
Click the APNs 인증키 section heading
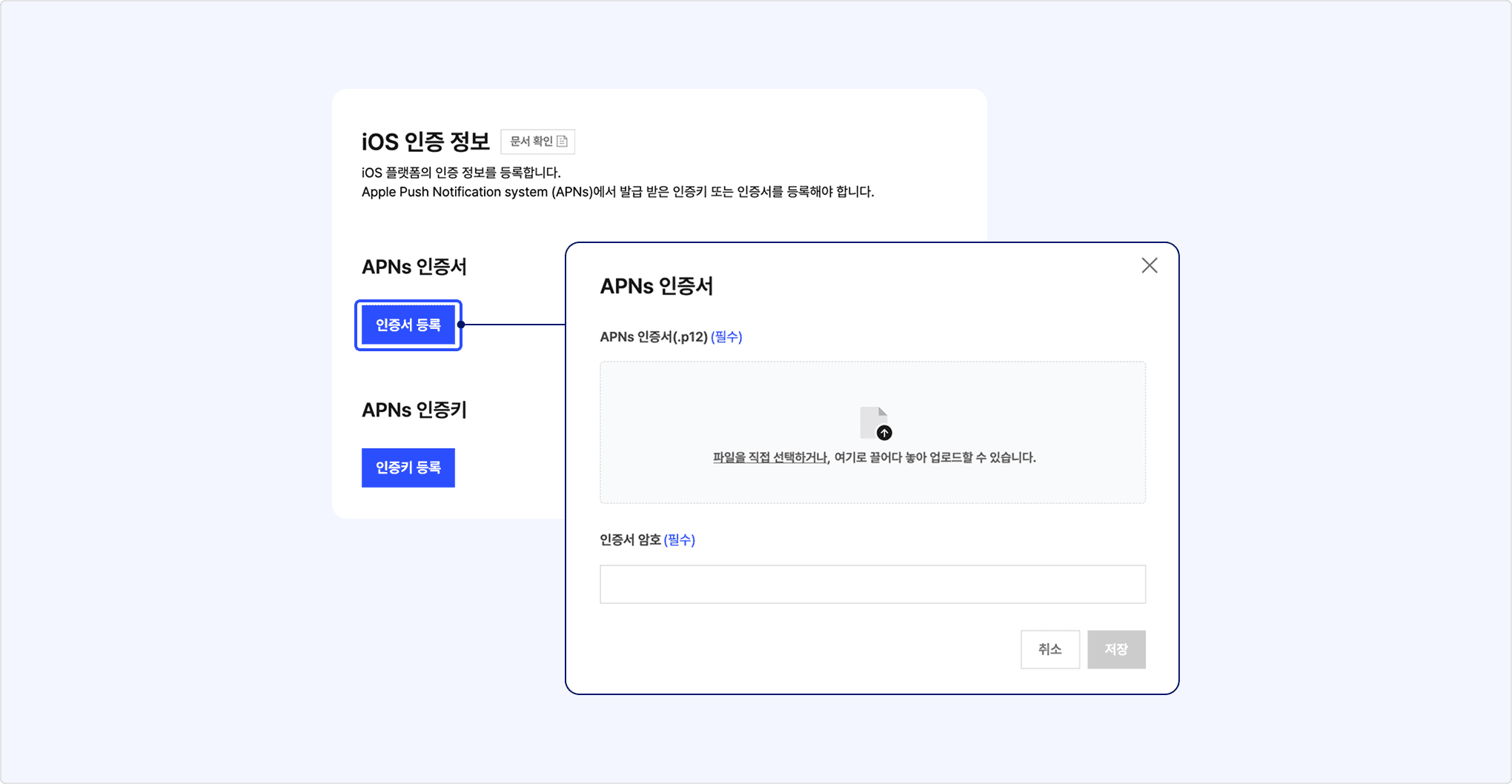tap(414, 410)
